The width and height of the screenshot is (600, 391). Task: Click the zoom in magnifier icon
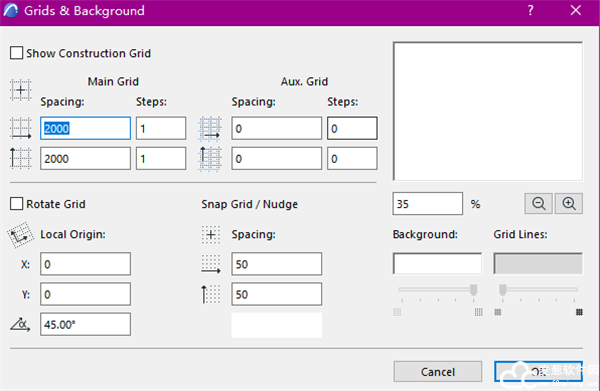pyautogui.click(x=569, y=204)
